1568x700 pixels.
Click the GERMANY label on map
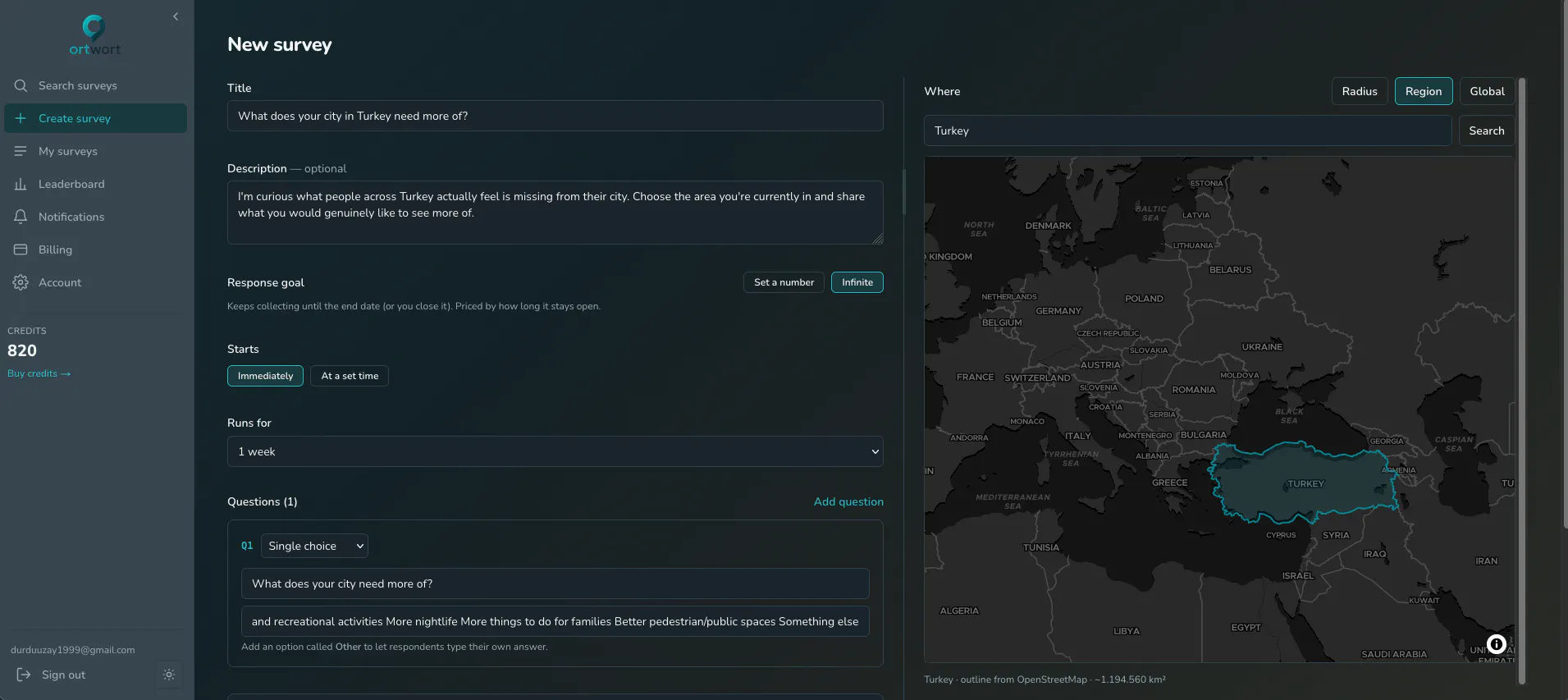pos(1058,311)
